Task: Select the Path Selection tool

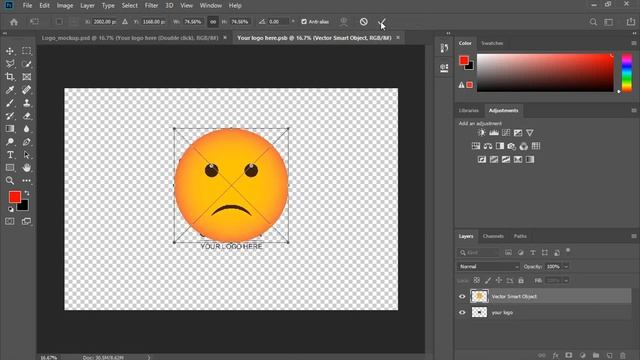Action: pos(27,155)
